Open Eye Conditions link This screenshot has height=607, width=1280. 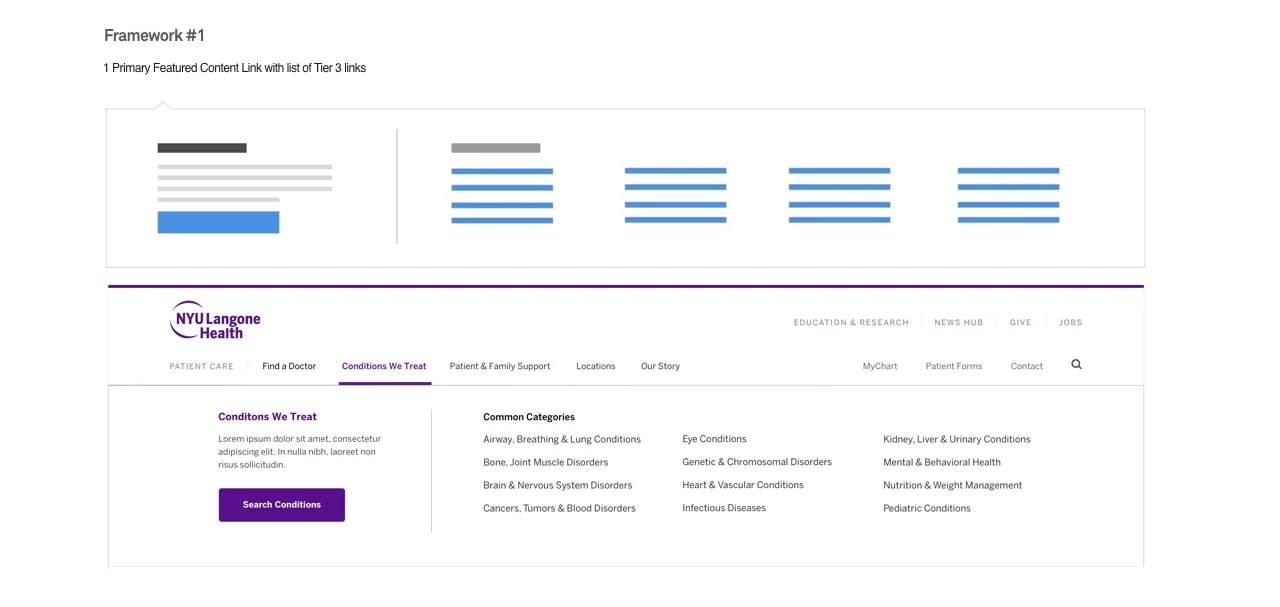[x=714, y=439]
